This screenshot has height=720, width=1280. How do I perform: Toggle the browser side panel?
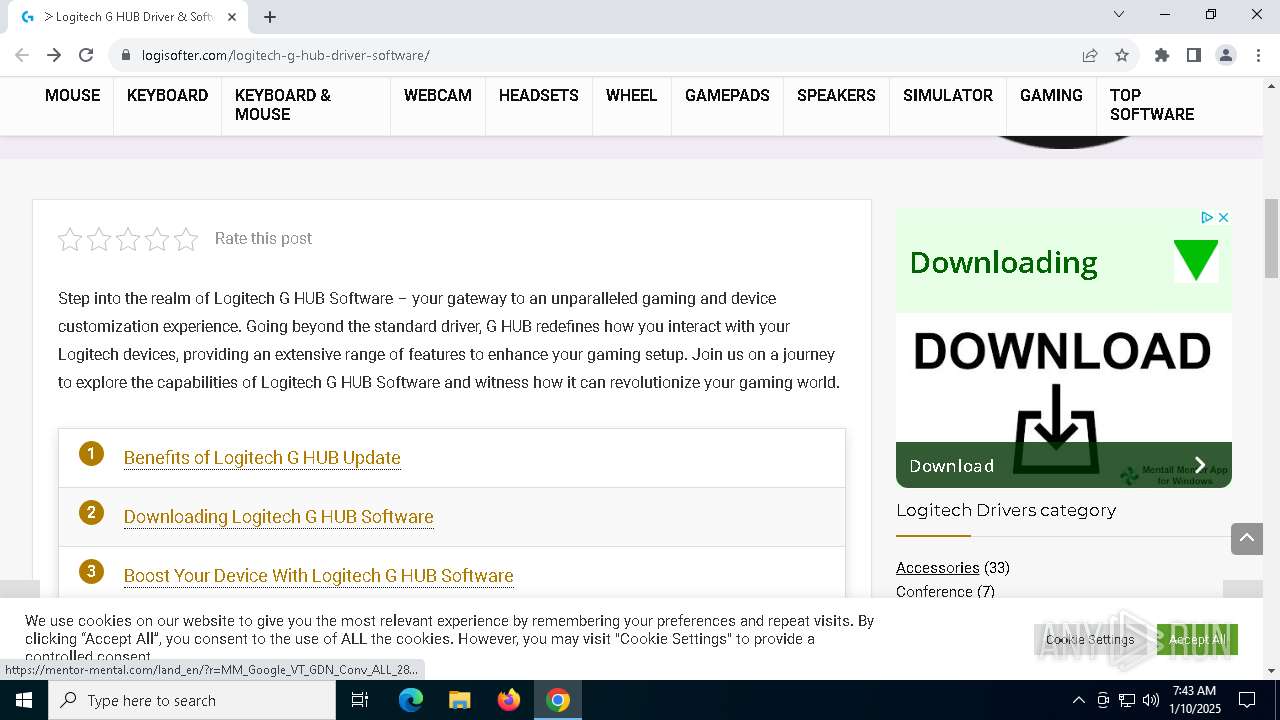(x=1194, y=55)
